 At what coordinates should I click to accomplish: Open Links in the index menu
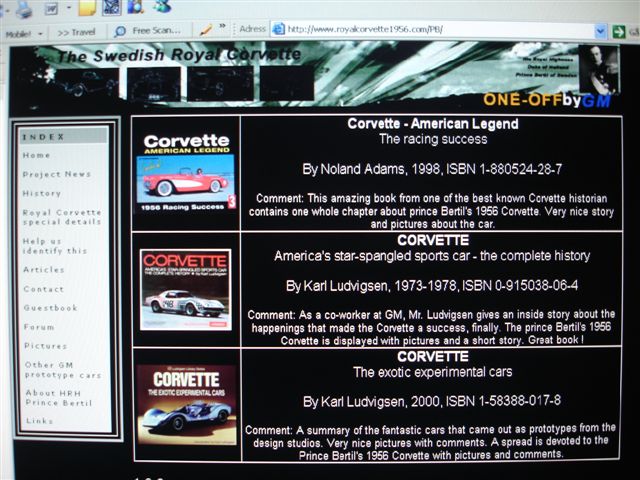coord(39,420)
